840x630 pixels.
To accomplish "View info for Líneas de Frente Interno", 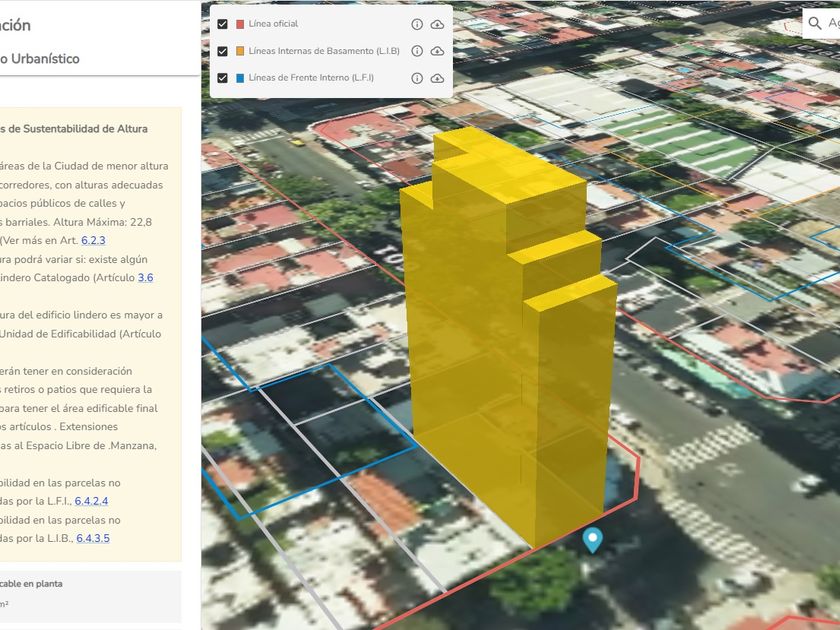I will (417, 78).
